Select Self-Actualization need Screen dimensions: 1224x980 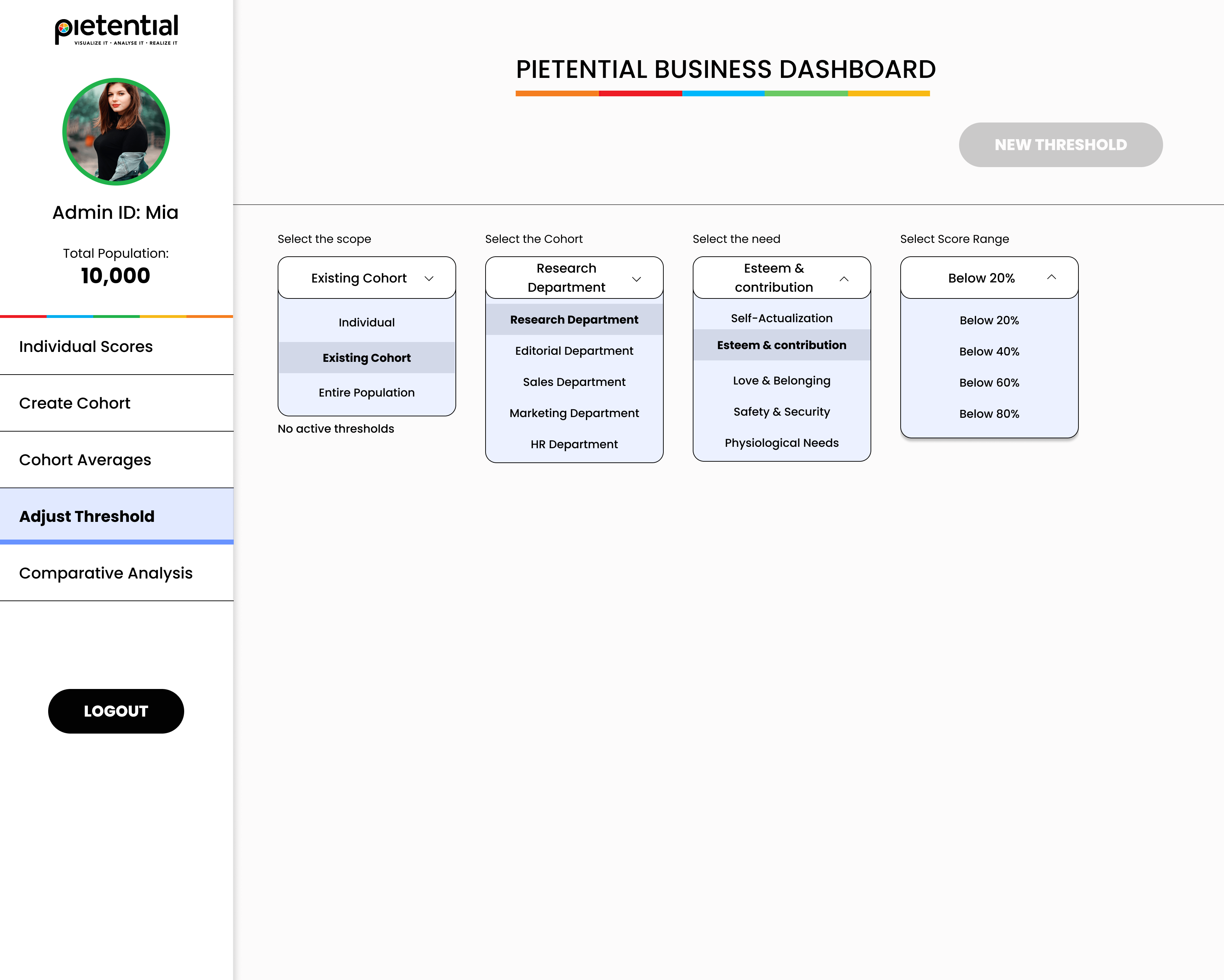pos(782,318)
